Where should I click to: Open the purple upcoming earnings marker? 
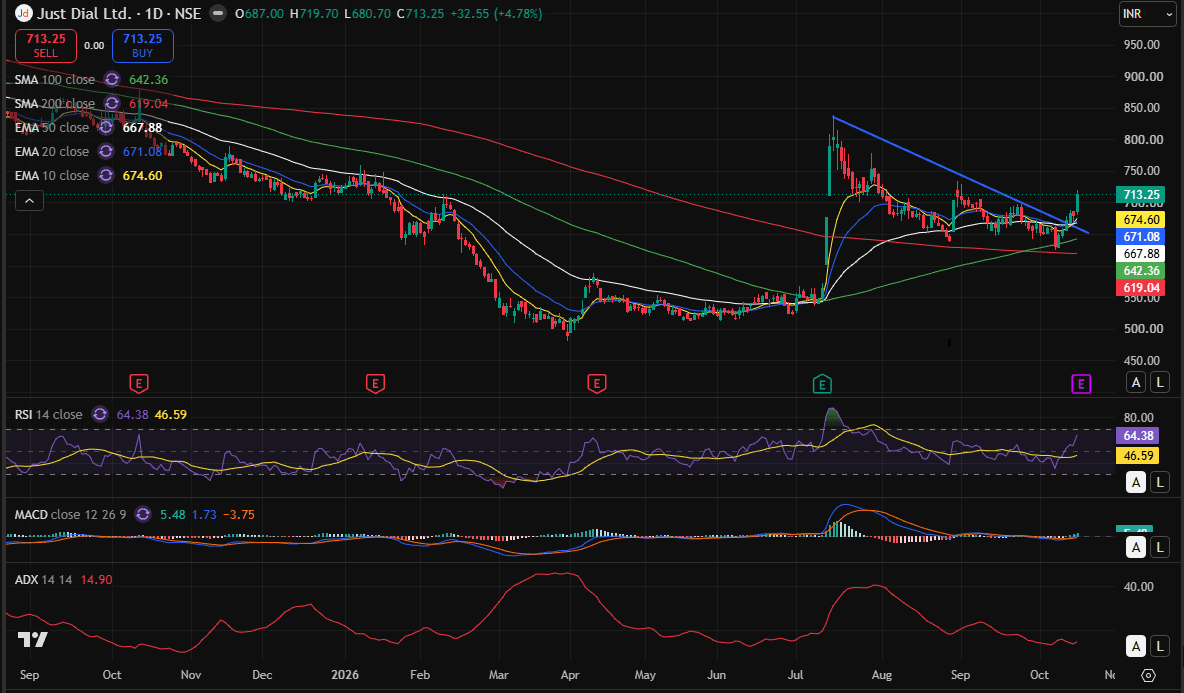coord(1081,384)
